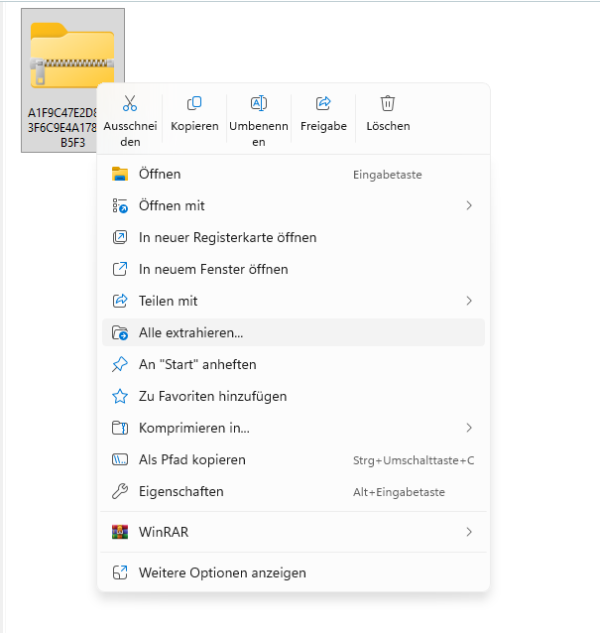Click the Strg+Umschalttaste+C shortcut text

tap(413, 460)
